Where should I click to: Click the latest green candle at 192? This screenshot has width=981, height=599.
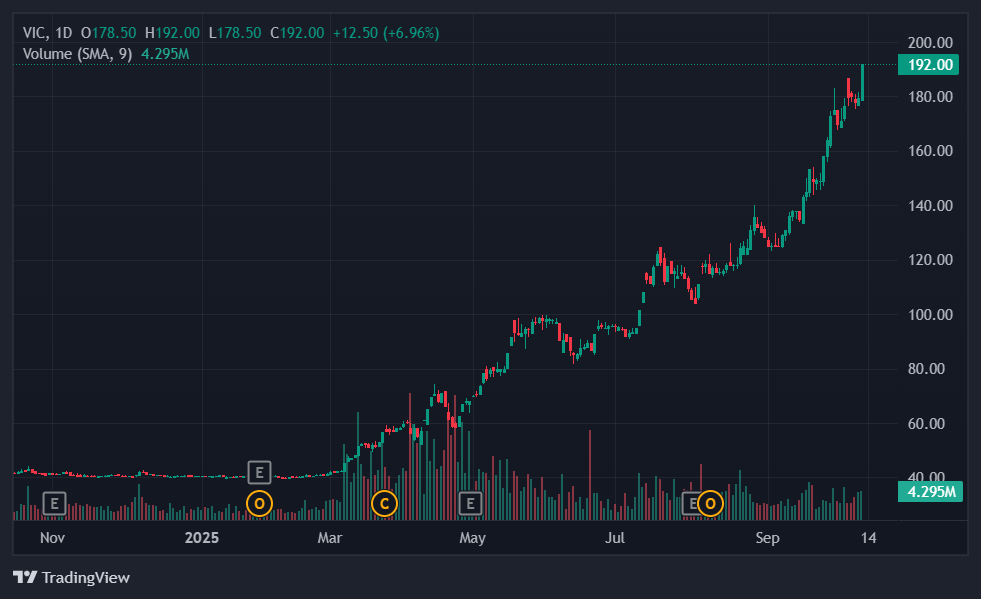[x=862, y=82]
